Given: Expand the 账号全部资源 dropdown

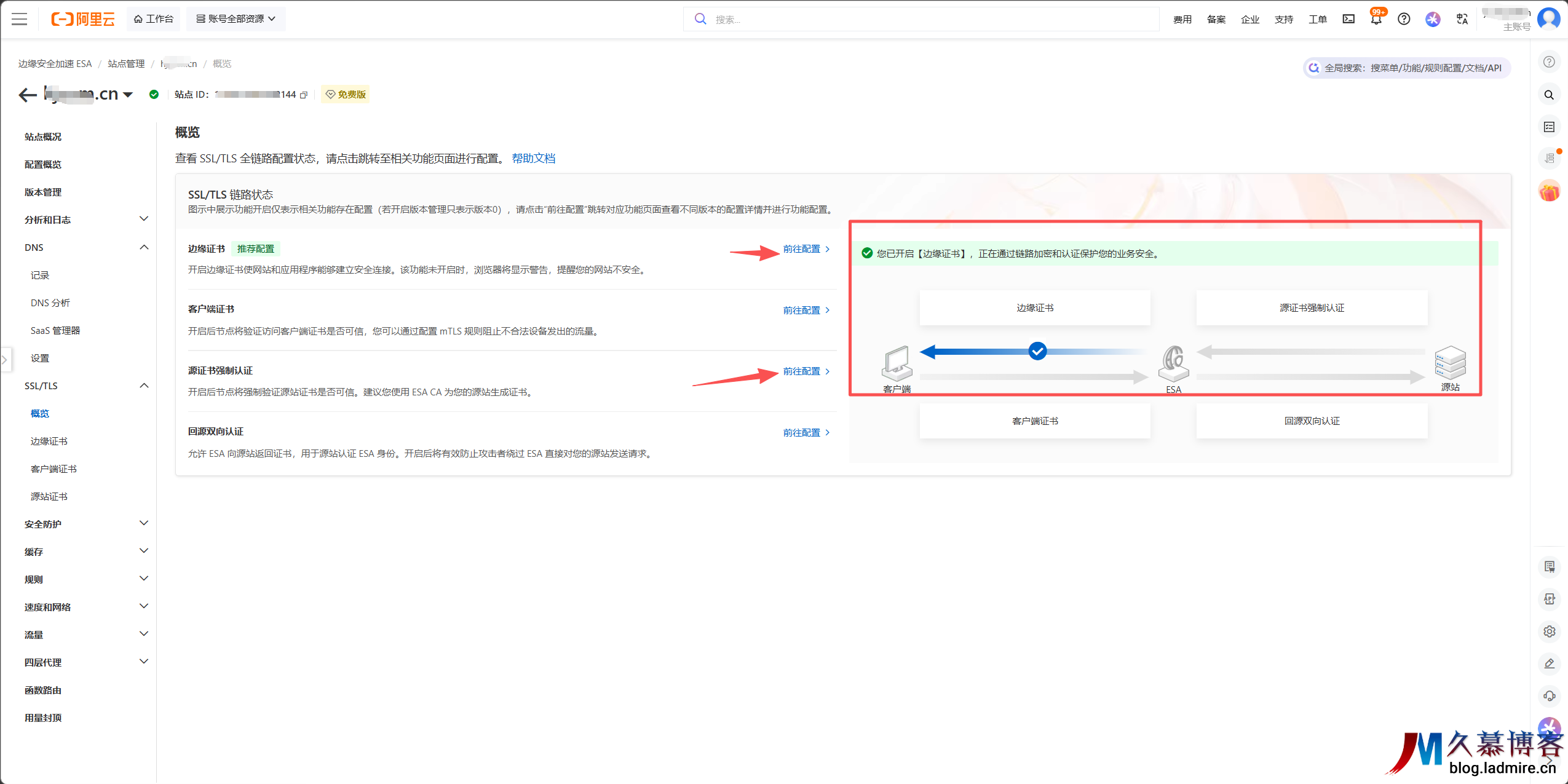Looking at the screenshot, I should click(x=236, y=19).
